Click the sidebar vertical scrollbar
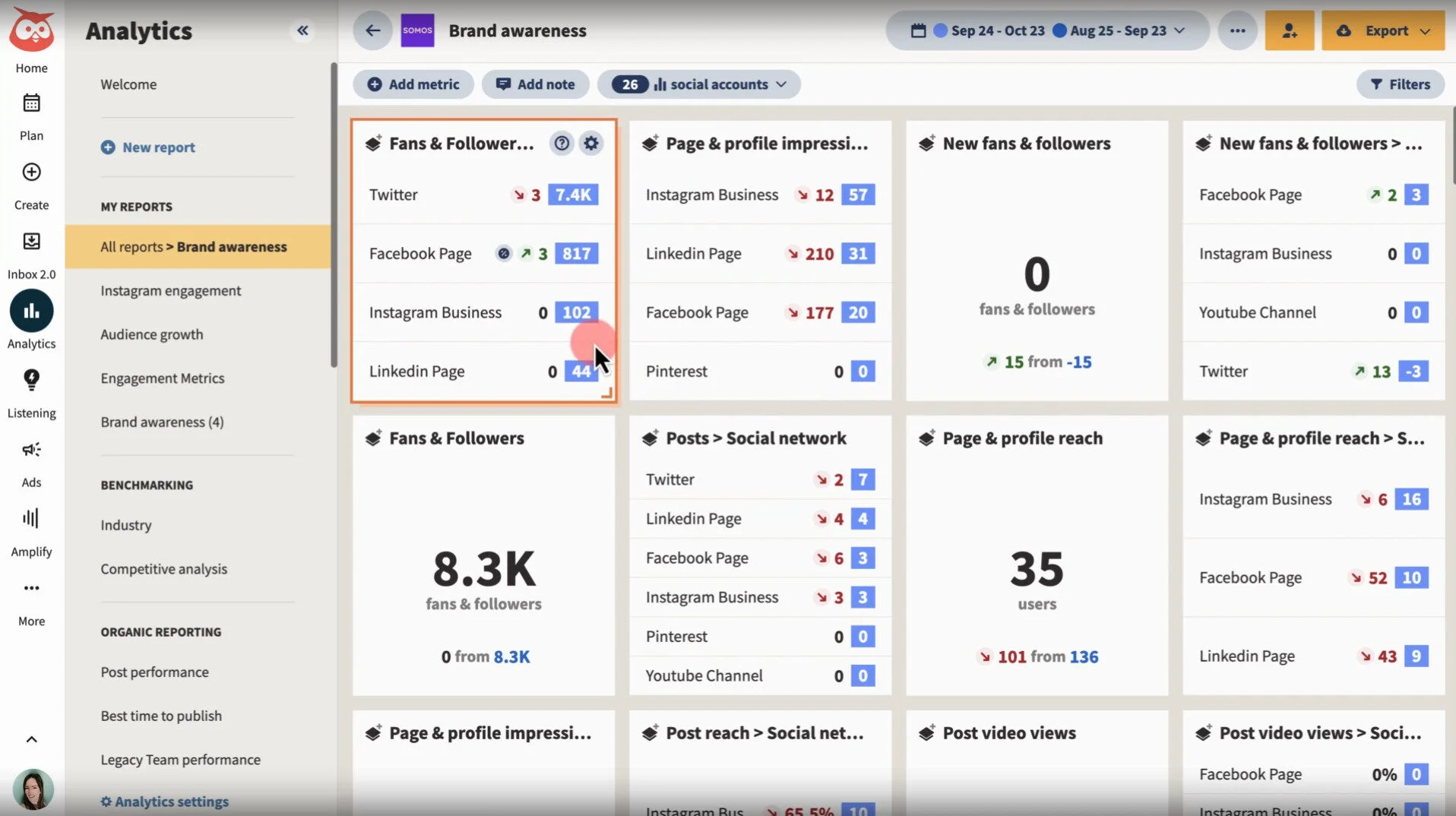 (x=334, y=215)
